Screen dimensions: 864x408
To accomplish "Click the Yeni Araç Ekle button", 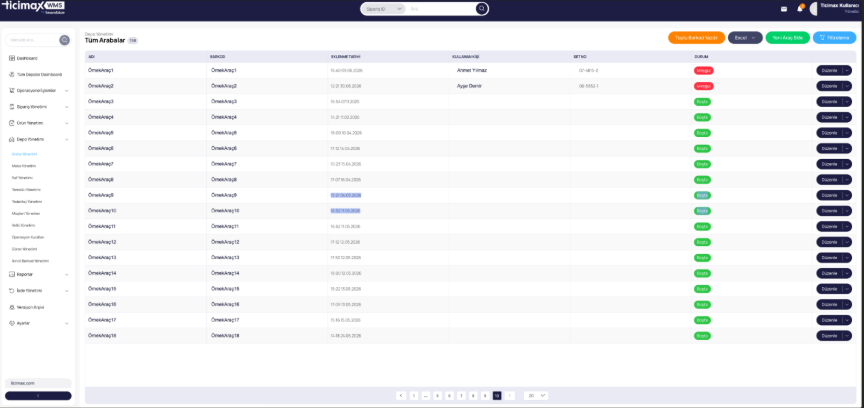I will click(x=787, y=37).
